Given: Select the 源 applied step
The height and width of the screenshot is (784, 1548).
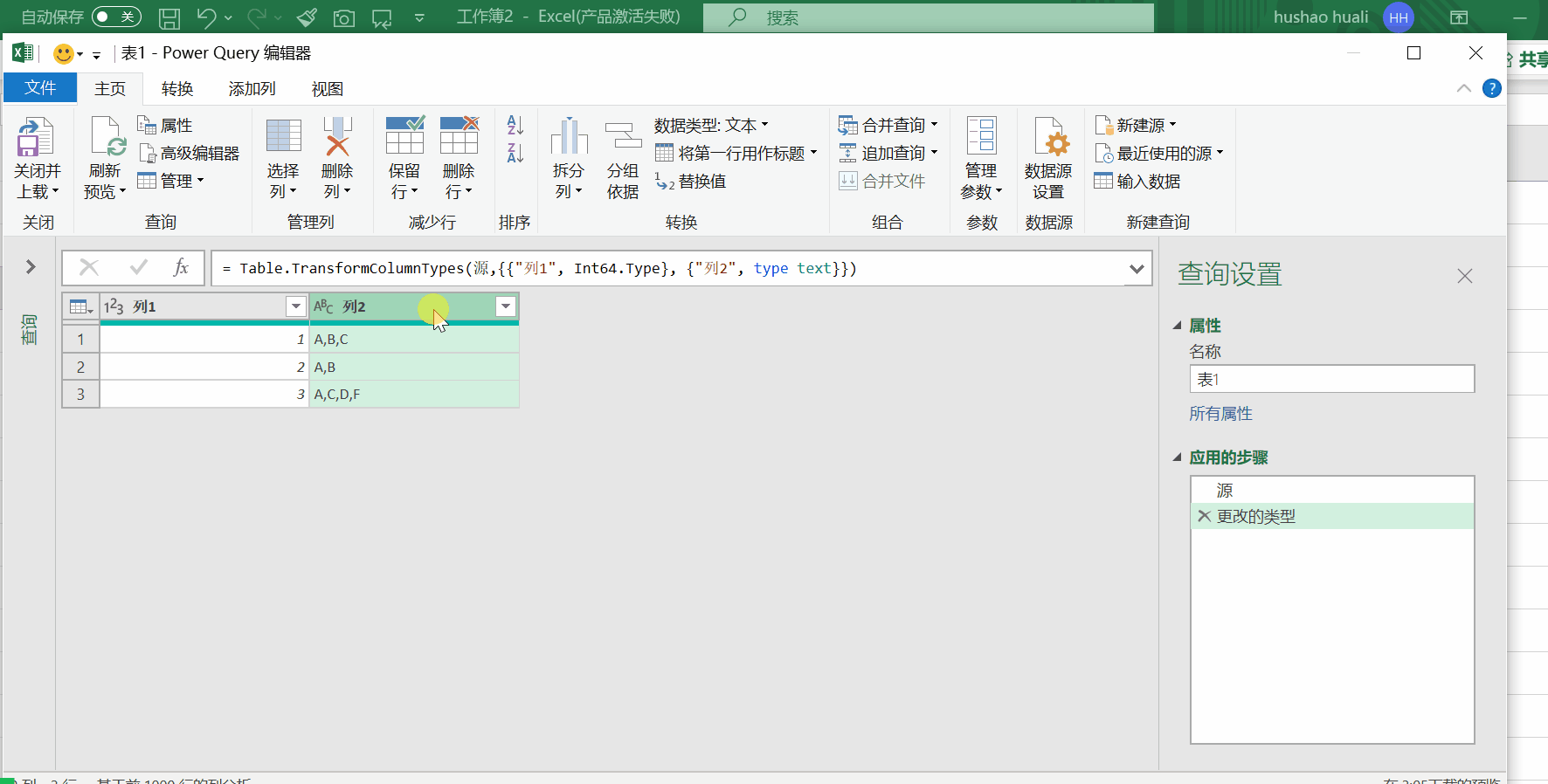Looking at the screenshot, I should 1332,491.
